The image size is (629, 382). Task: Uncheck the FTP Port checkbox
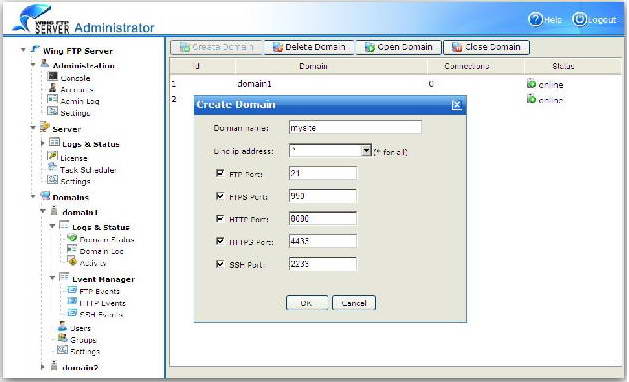pyautogui.click(x=220, y=173)
